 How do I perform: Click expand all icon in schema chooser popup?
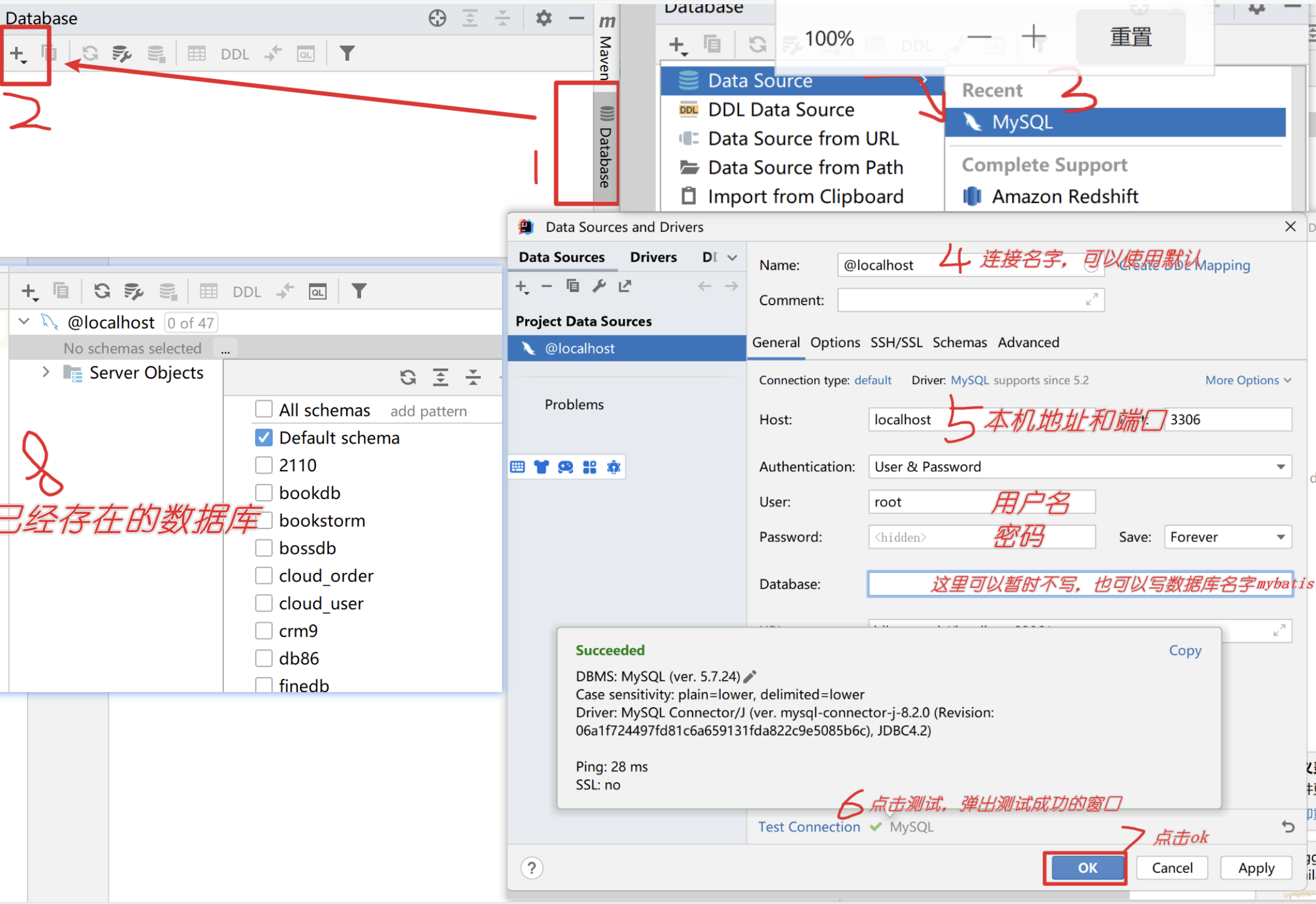point(440,377)
